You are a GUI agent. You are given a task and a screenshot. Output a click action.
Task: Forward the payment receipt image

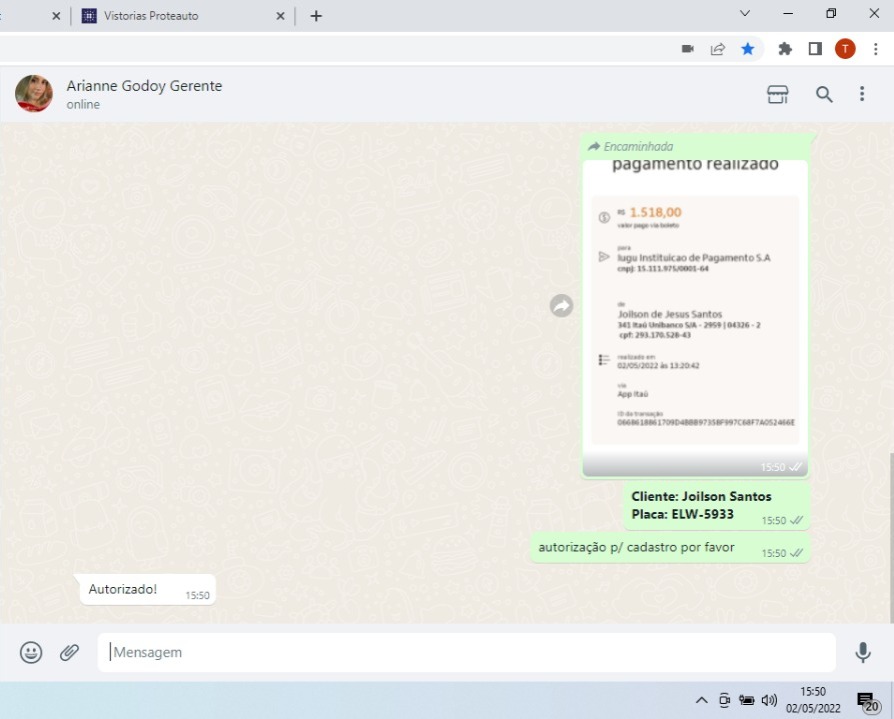click(561, 306)
